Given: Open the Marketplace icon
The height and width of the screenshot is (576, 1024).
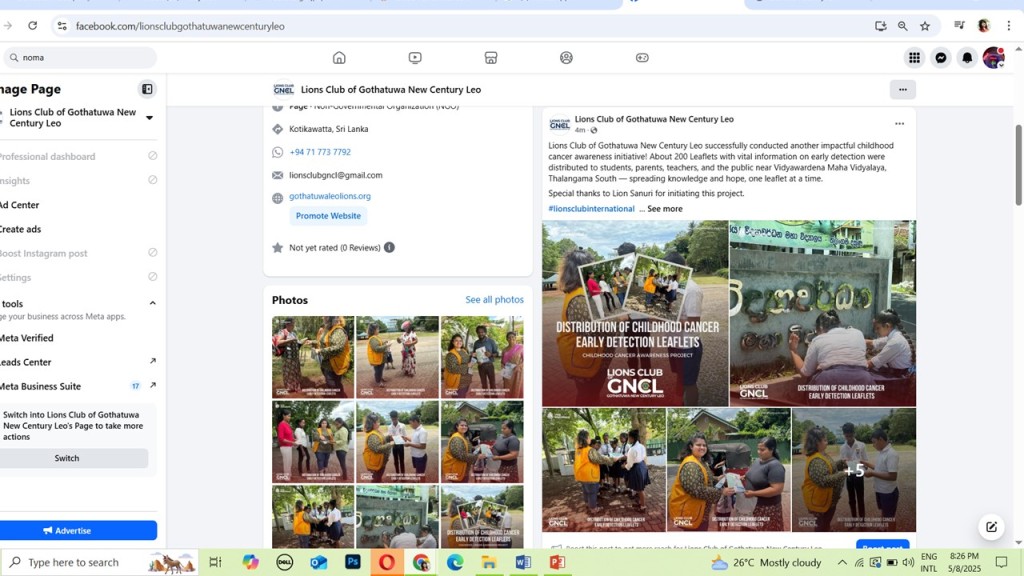Looking at the screenshot, I should pos(490,57).
